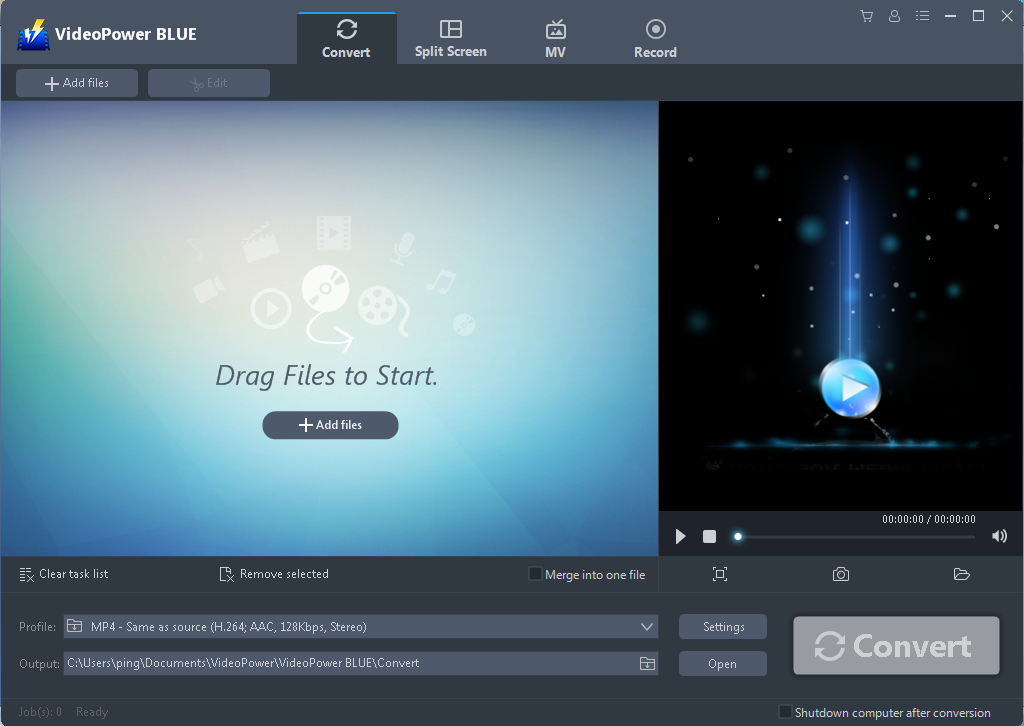Open the shopping cart icon
This screenshot has height=726, width=1024.
pyautogui.click(x=867, y=16)
